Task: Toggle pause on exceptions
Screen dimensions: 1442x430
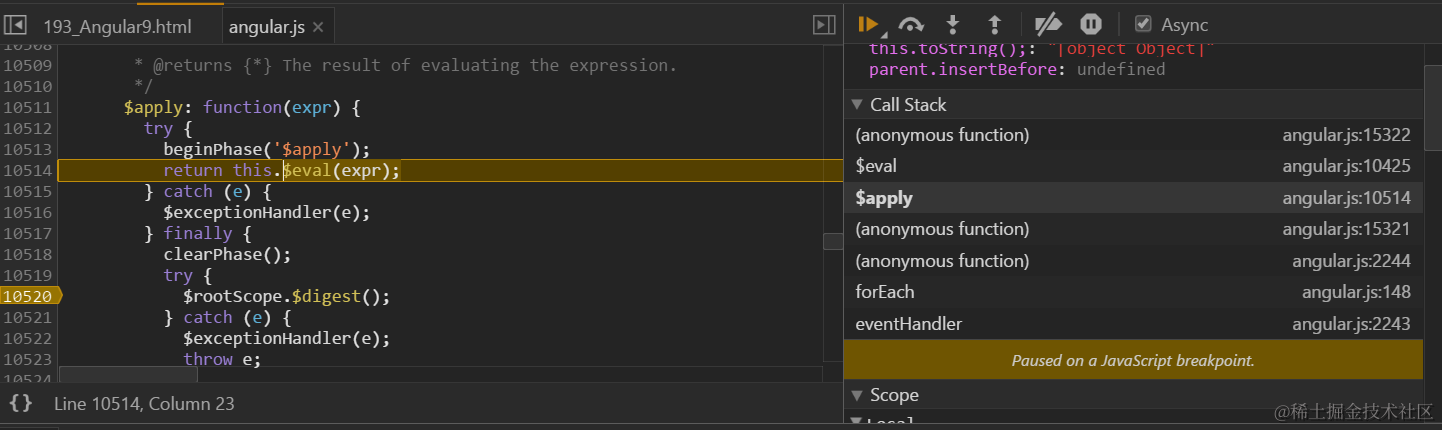Action: tap(1091, 25)
